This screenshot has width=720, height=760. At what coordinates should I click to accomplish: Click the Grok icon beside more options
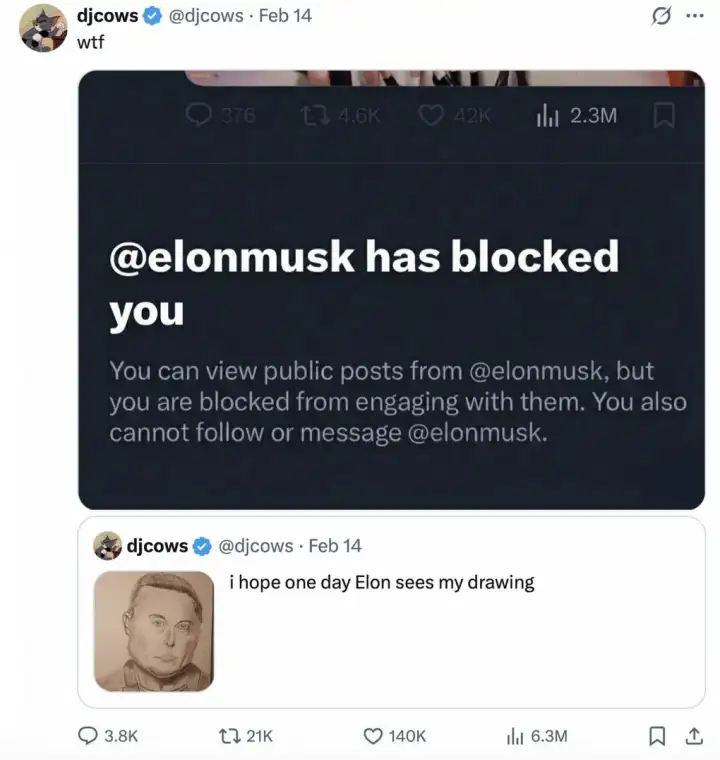click(x=659, y=17)
